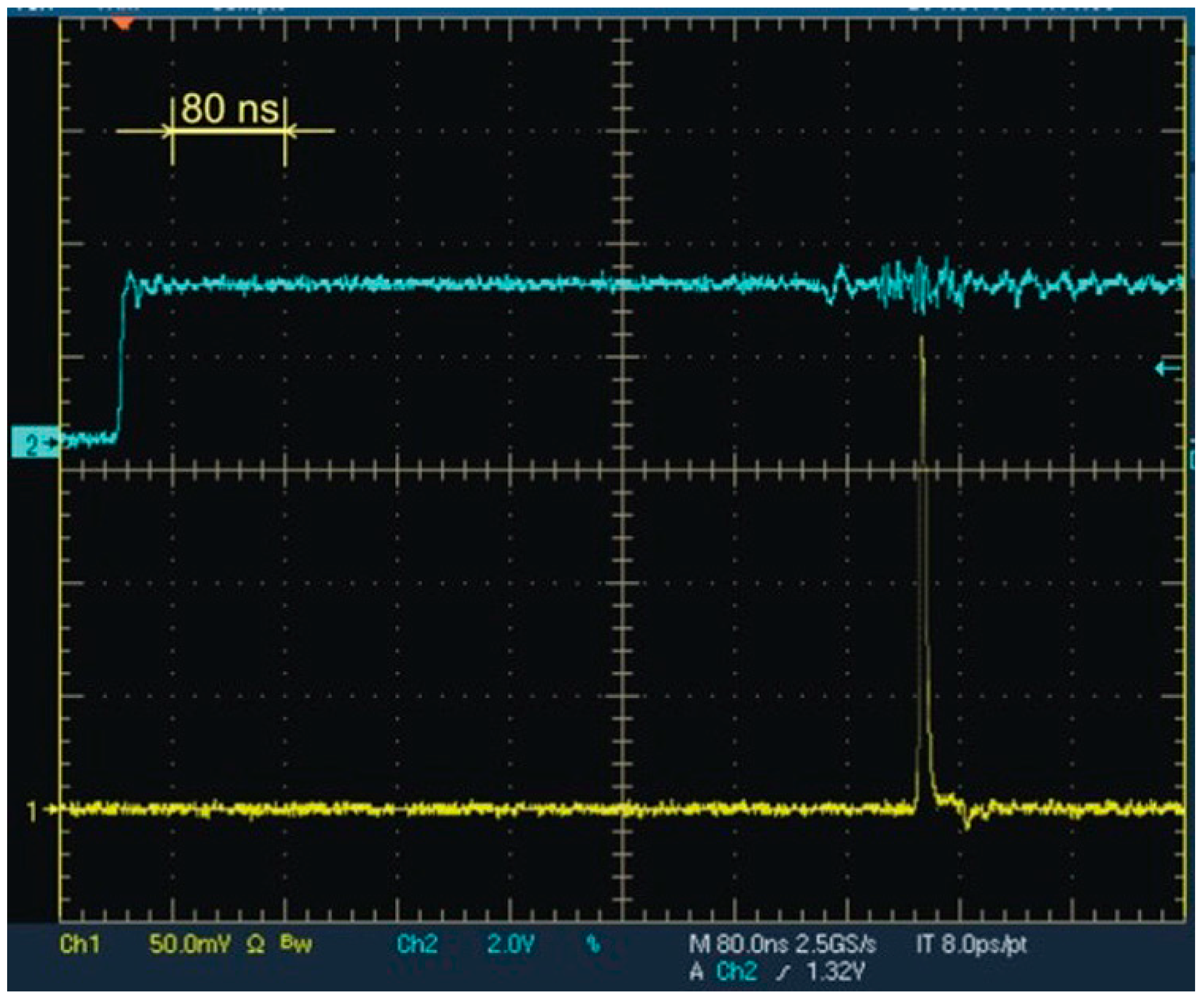
Task: Click the IT 8.0ps/pt interpolation readout
Action: pyautogui.click(x=971, y=942)
